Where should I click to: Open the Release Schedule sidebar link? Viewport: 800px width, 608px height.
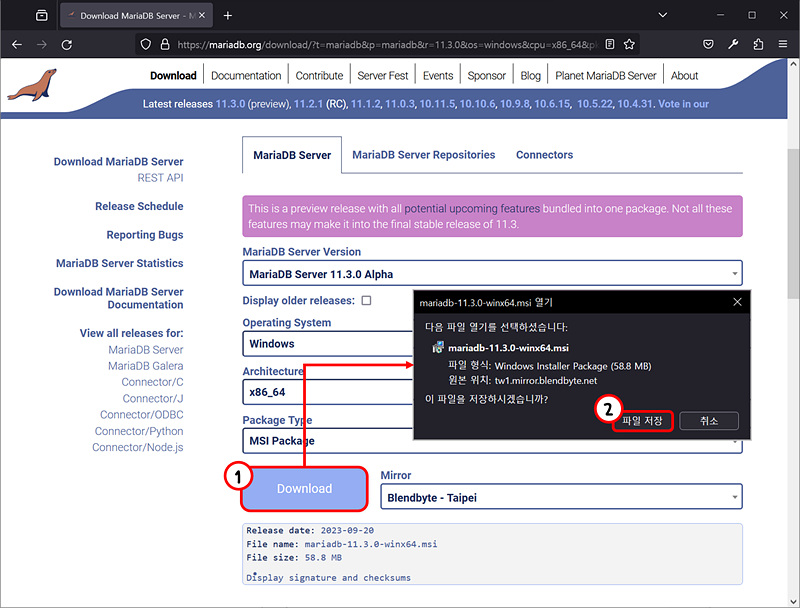point(139,206)
